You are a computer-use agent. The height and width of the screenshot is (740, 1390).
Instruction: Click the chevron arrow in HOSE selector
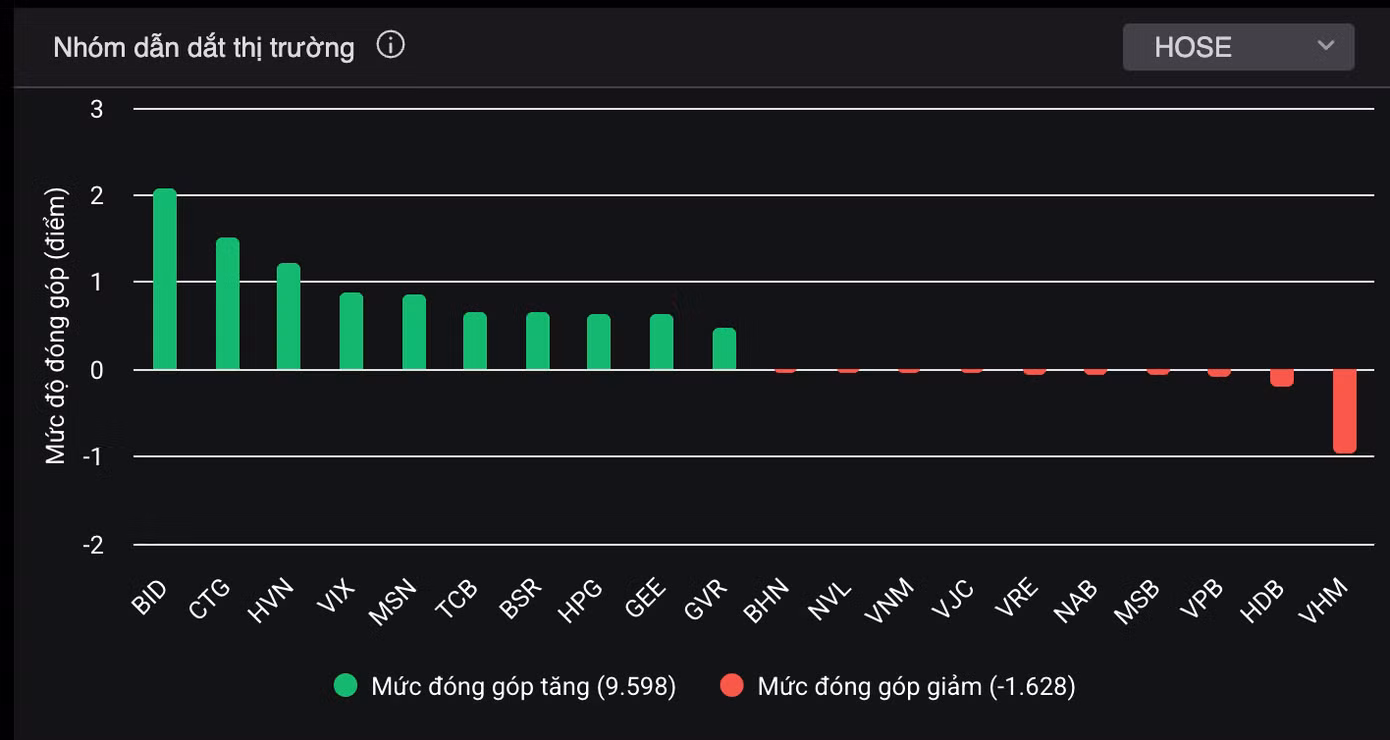pyautogui.click(x=1326, y=46)
